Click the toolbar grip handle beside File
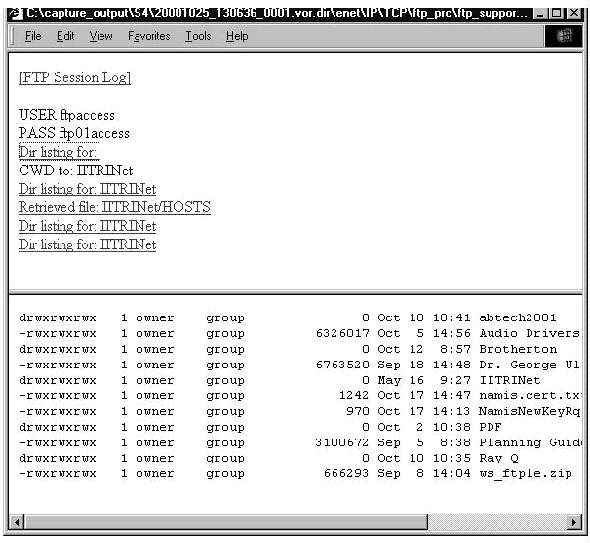590x543 pixels. tap(13, 36)
